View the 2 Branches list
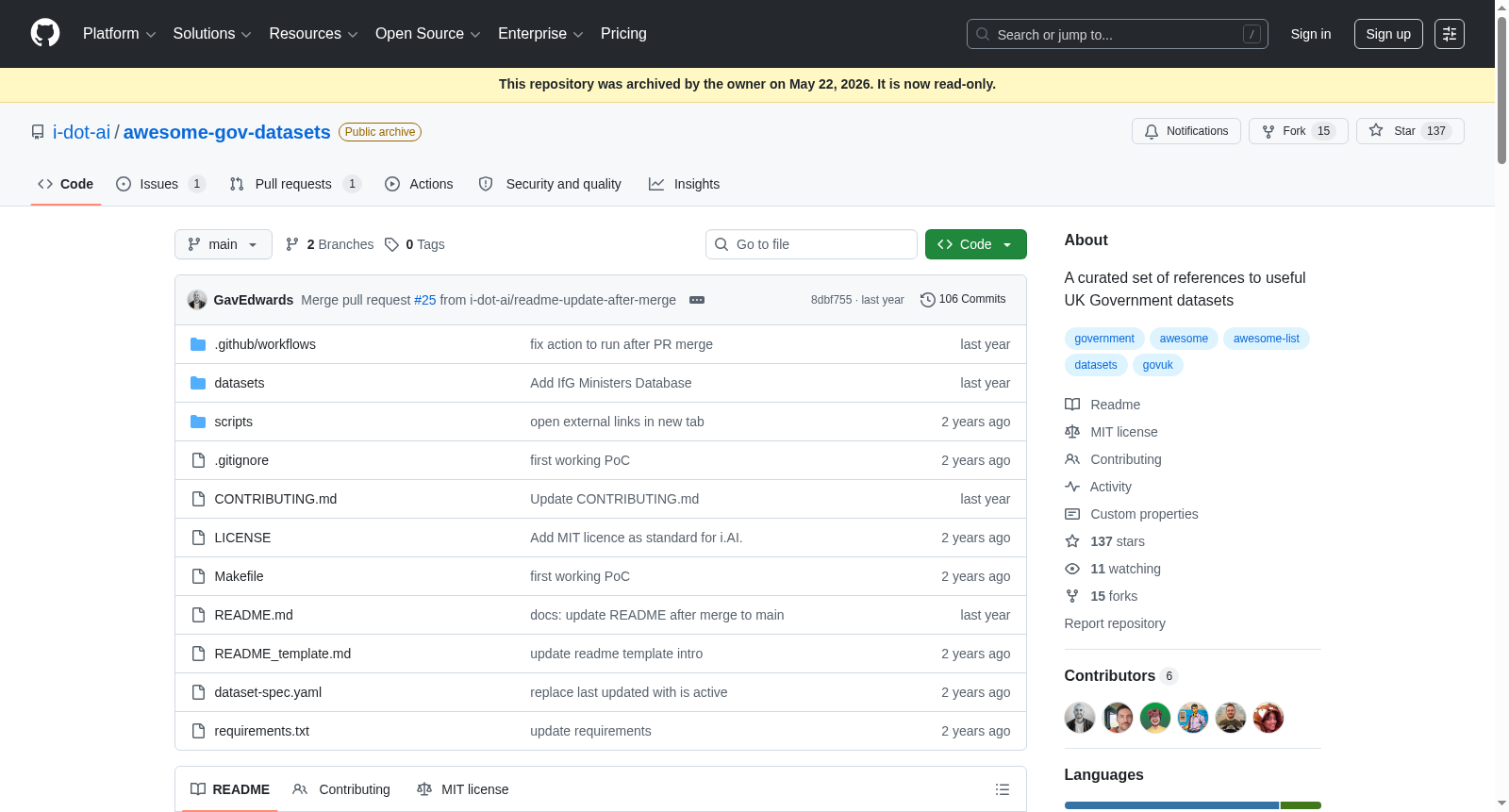Viewport: 1509px width, 812px height. 329,244
